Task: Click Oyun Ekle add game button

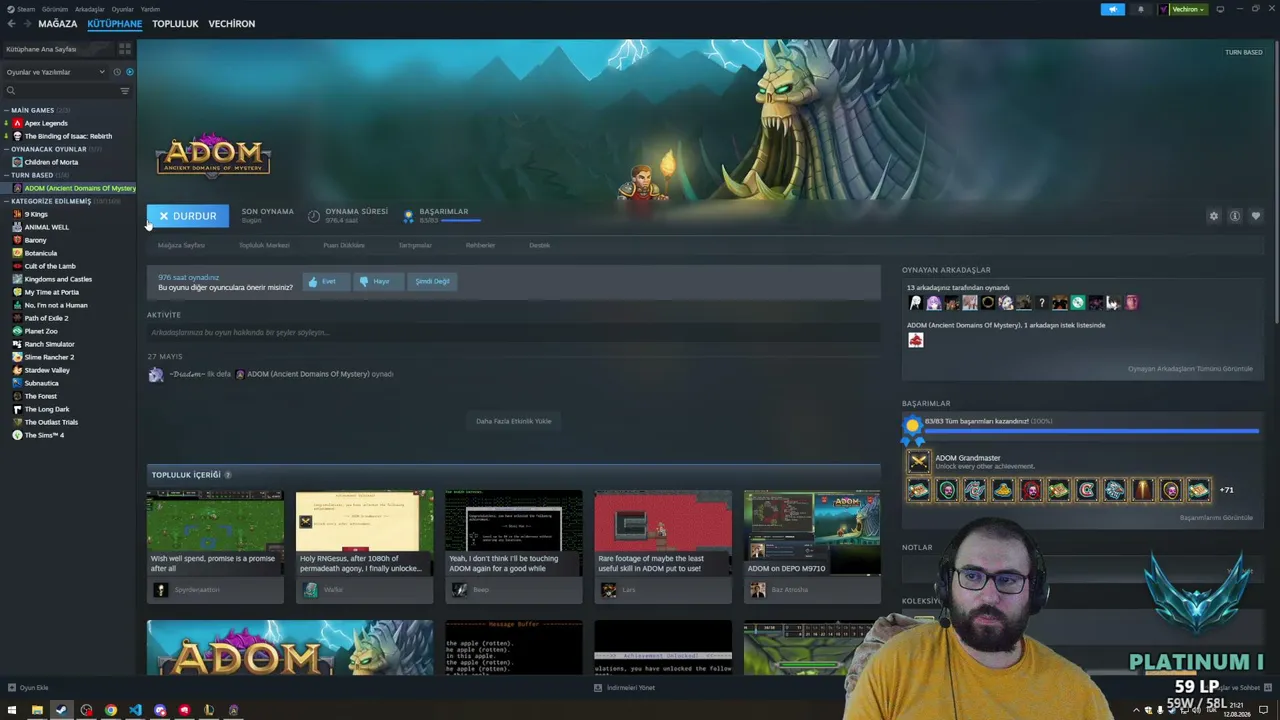Action: [x=28, y=688]
